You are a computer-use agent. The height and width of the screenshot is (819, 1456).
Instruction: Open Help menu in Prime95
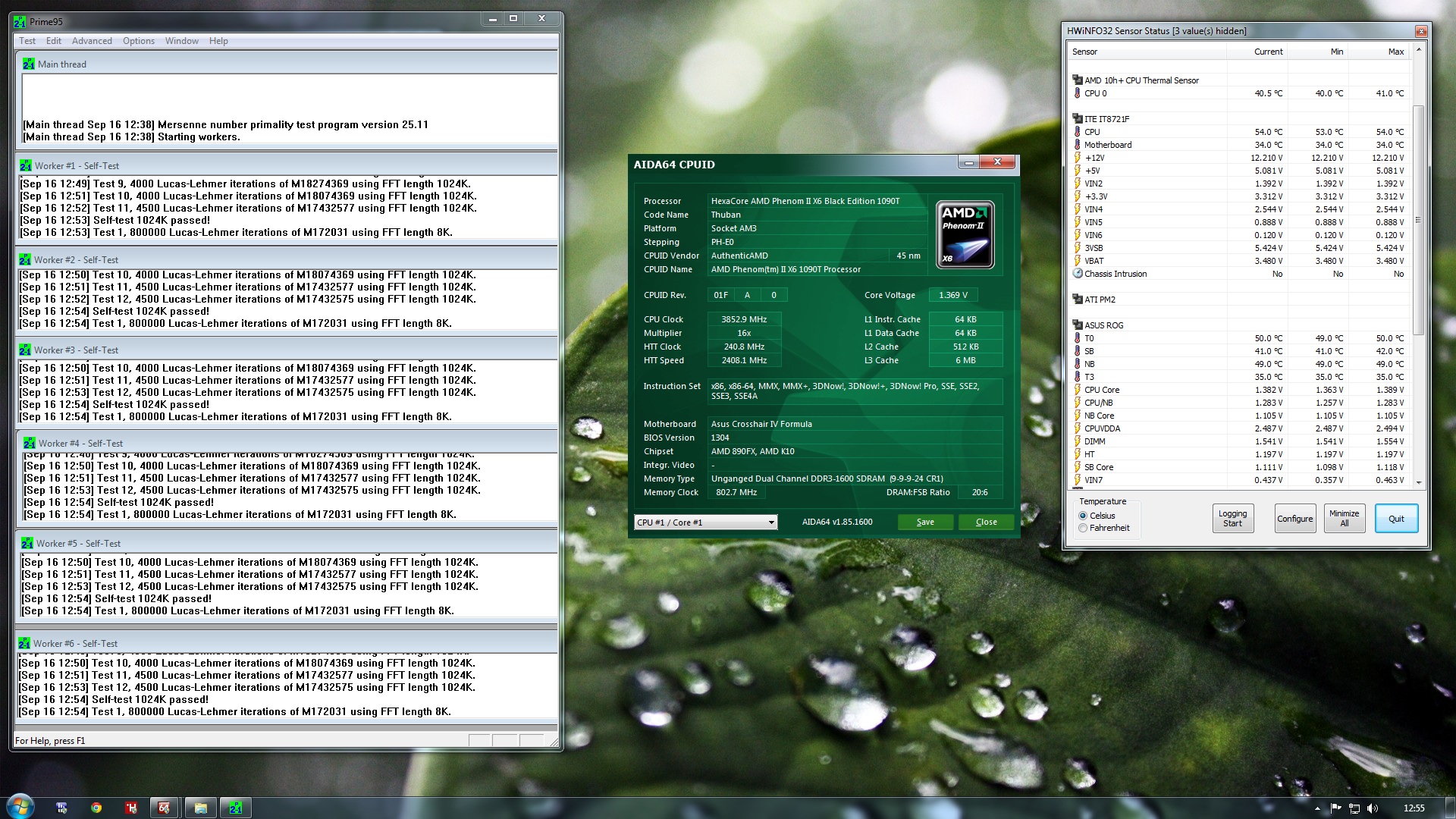pyautogui.click(x=218, y=41)
